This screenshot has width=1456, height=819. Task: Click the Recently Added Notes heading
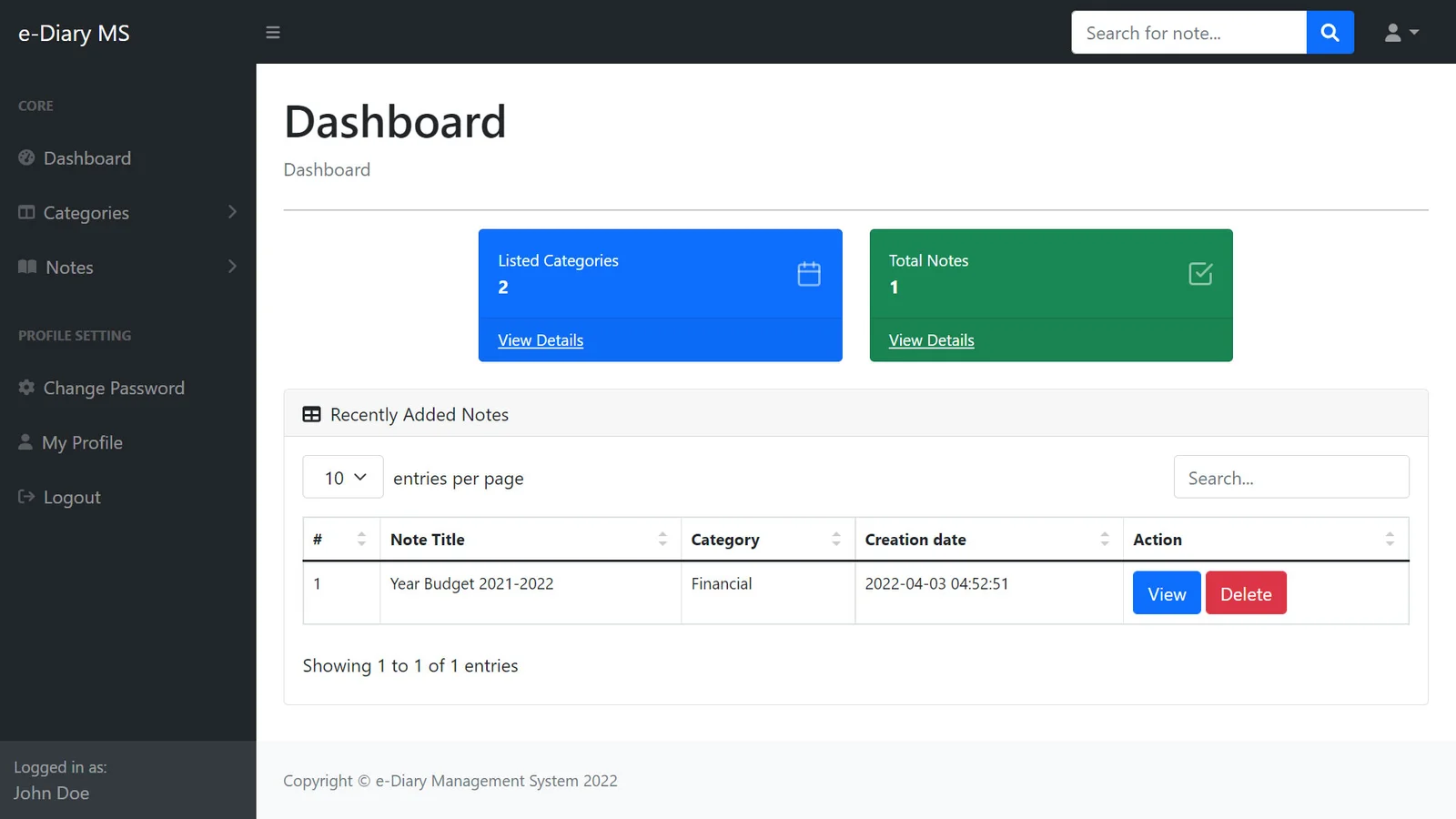[x=420, y=415]
